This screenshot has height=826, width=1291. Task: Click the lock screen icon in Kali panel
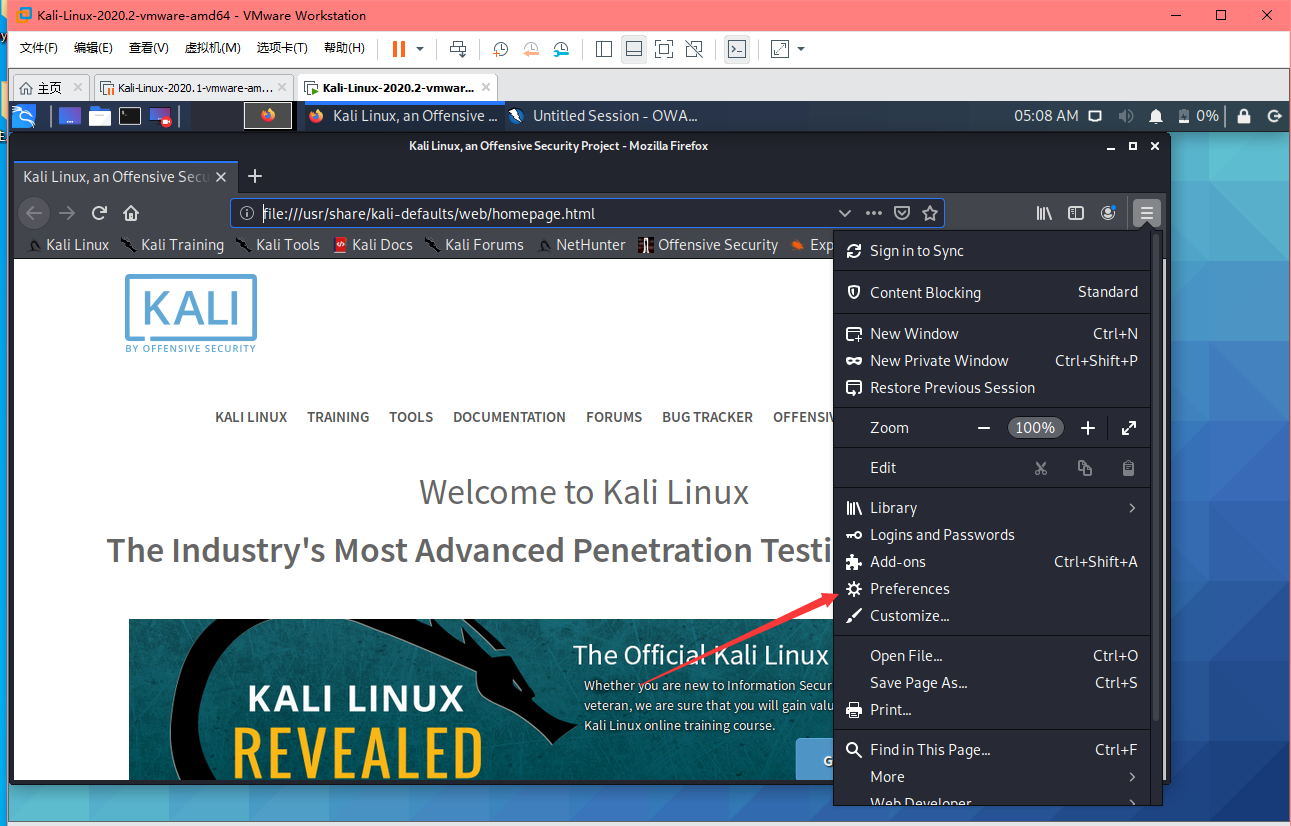coord(1243,116)
